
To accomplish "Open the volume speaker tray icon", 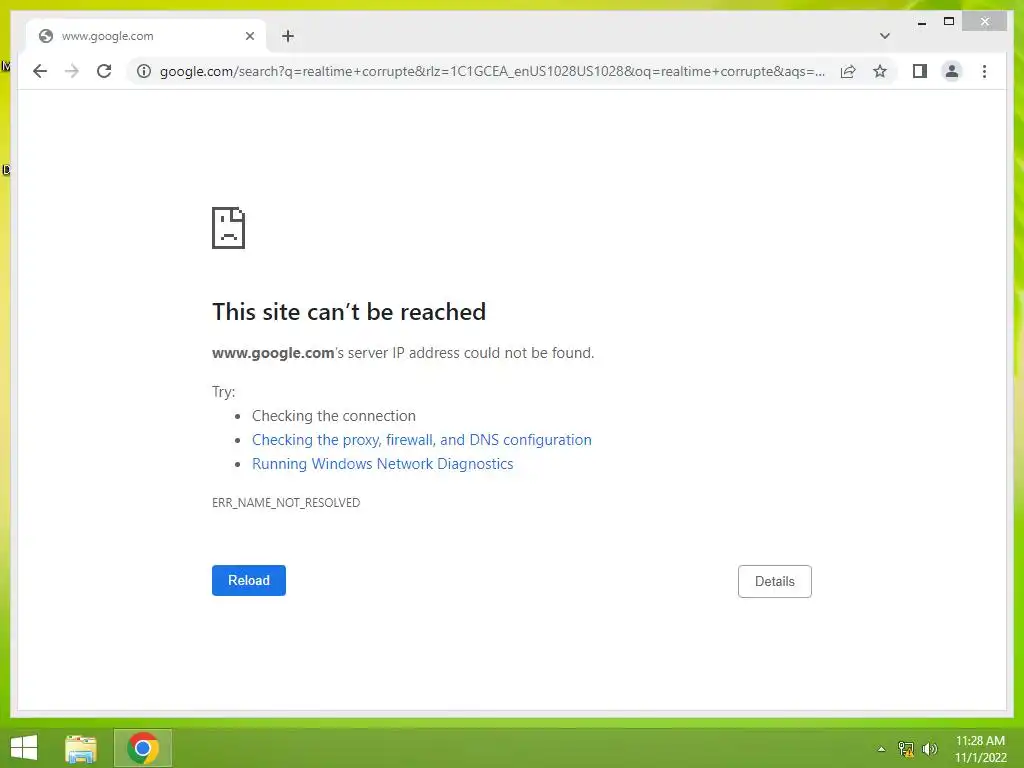I will (x=929, y=749).
